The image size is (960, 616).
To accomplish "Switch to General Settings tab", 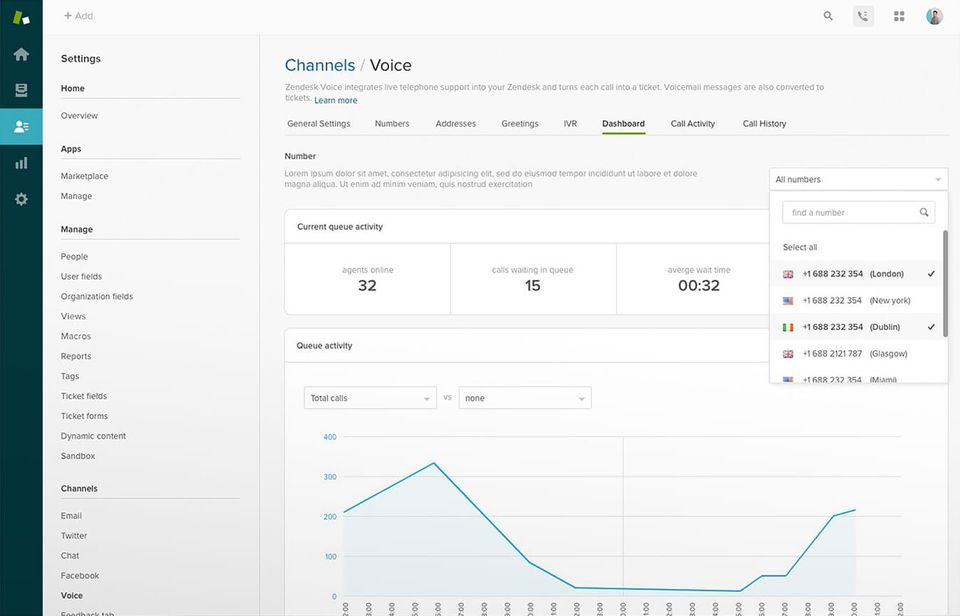I will coord(318,124).
